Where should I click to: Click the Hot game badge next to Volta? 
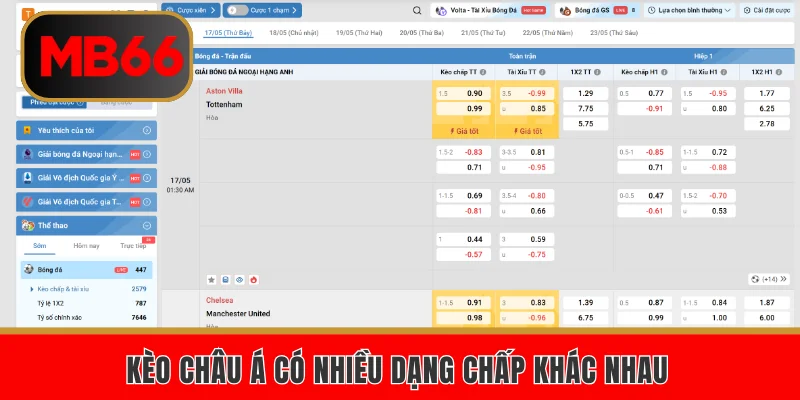533,10
